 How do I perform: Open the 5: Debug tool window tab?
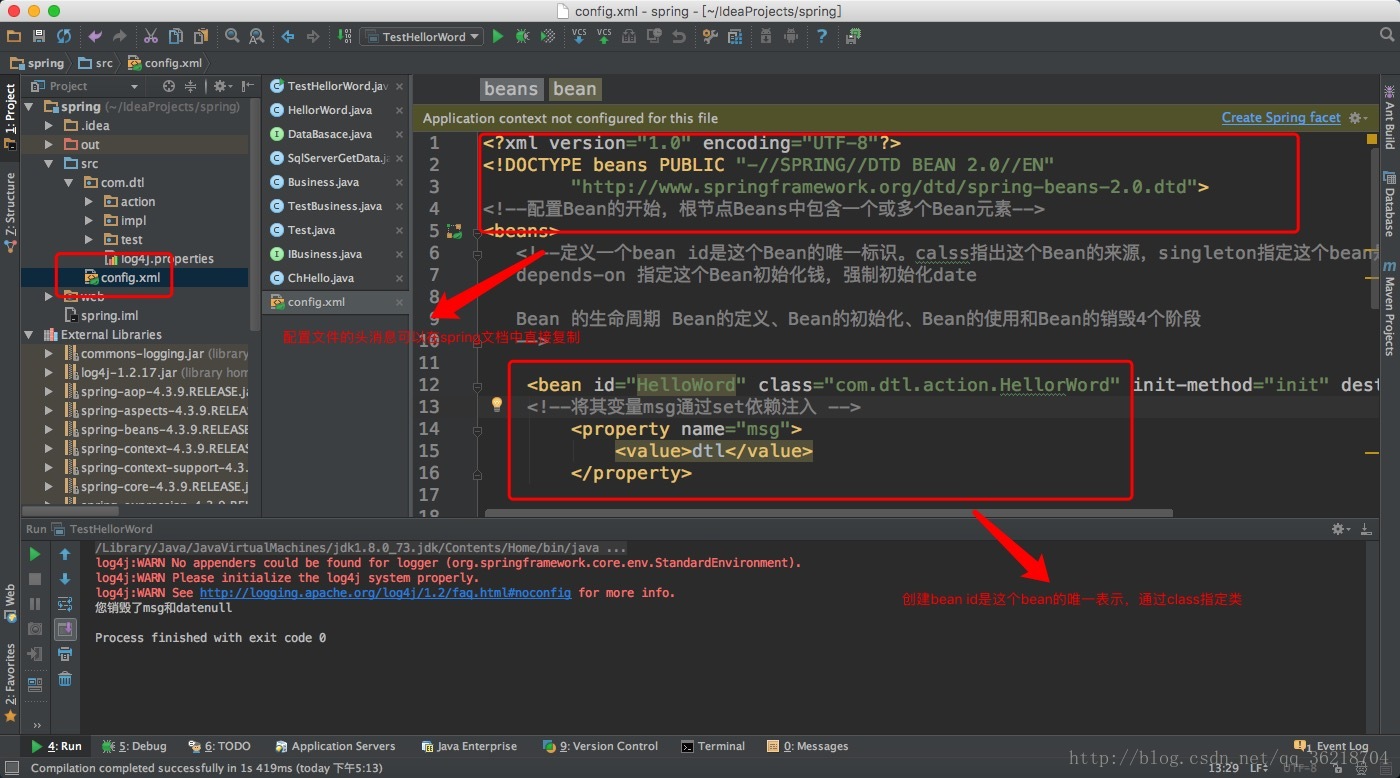tap(134, 746)
